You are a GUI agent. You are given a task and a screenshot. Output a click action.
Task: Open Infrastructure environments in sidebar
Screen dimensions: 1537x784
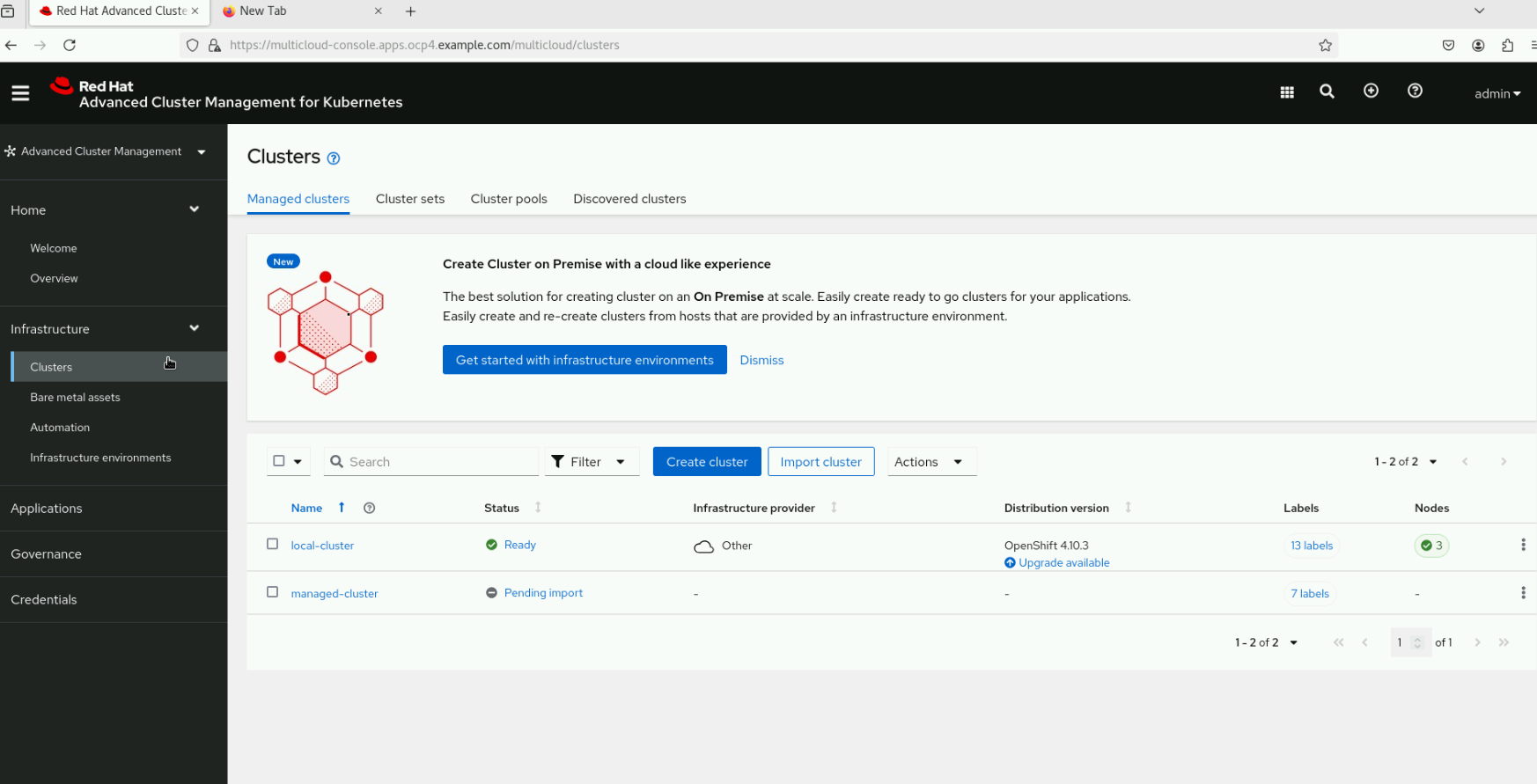point(100,458)
